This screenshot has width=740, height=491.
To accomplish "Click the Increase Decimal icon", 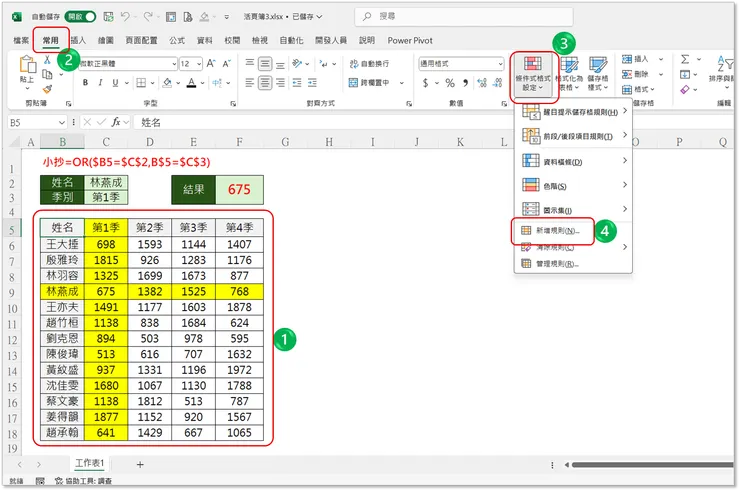I will (482, 83).
